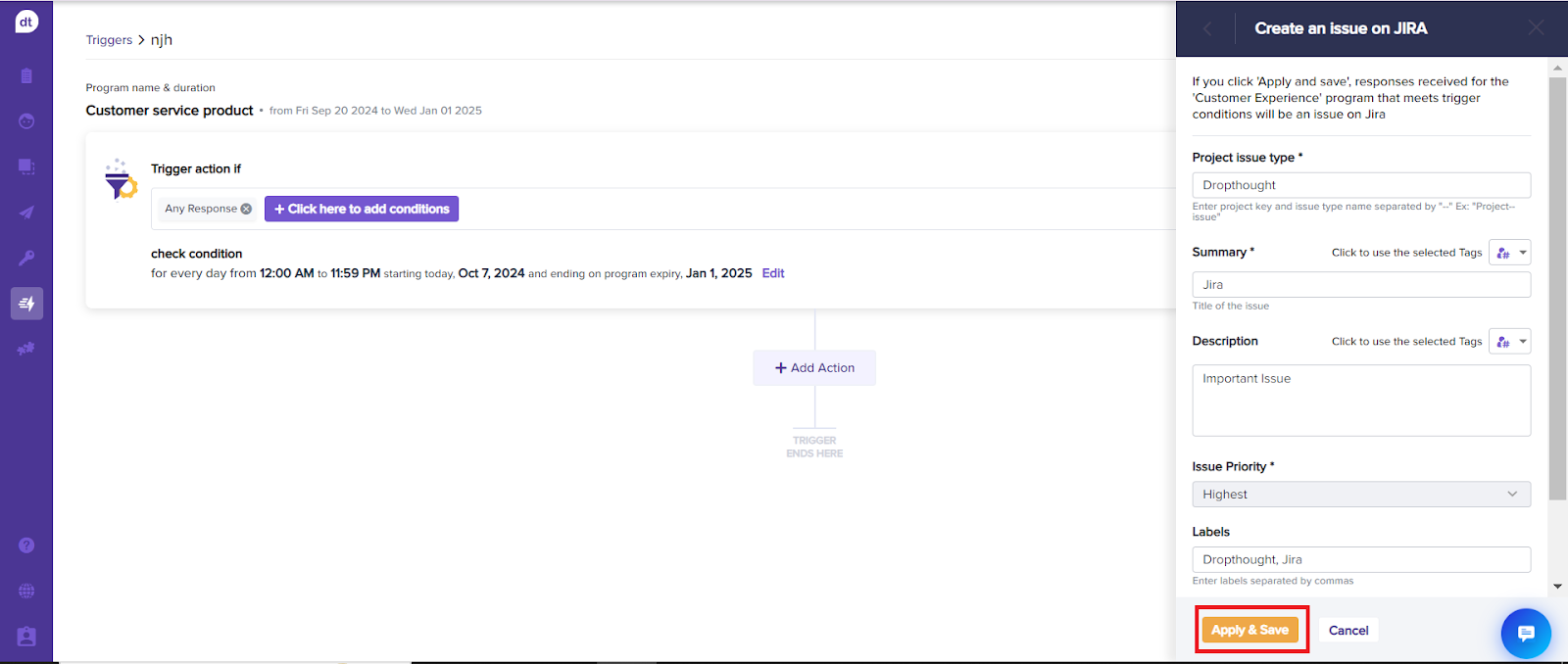Click the JIRA panel scrollbar down arrow
This screenshot has height=664, width=1568.
point(1557,587)
